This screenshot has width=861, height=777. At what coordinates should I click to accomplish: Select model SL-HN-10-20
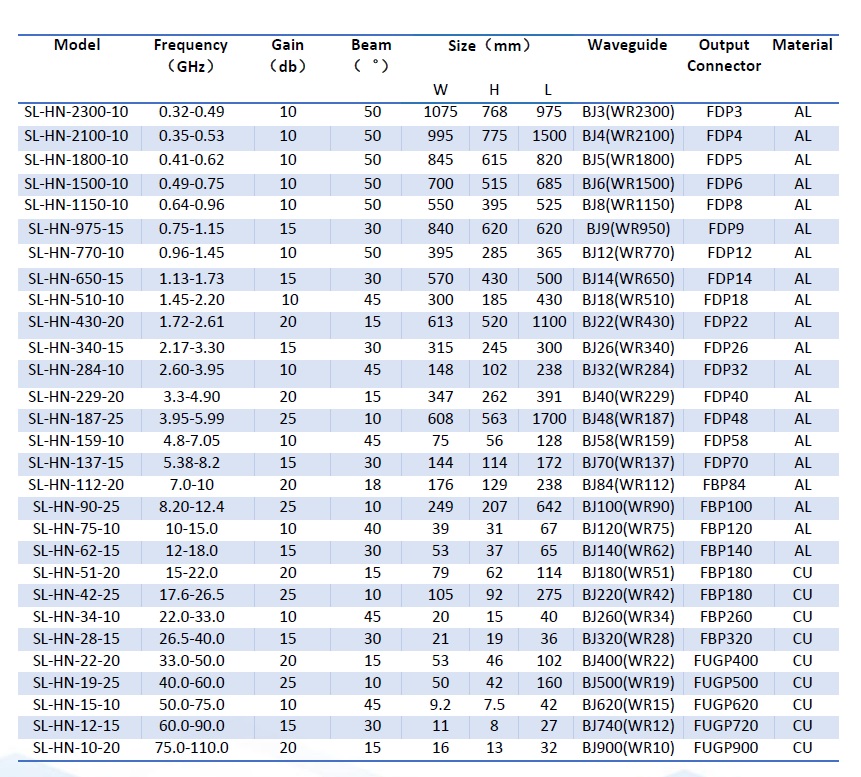(x=76, y=747)
